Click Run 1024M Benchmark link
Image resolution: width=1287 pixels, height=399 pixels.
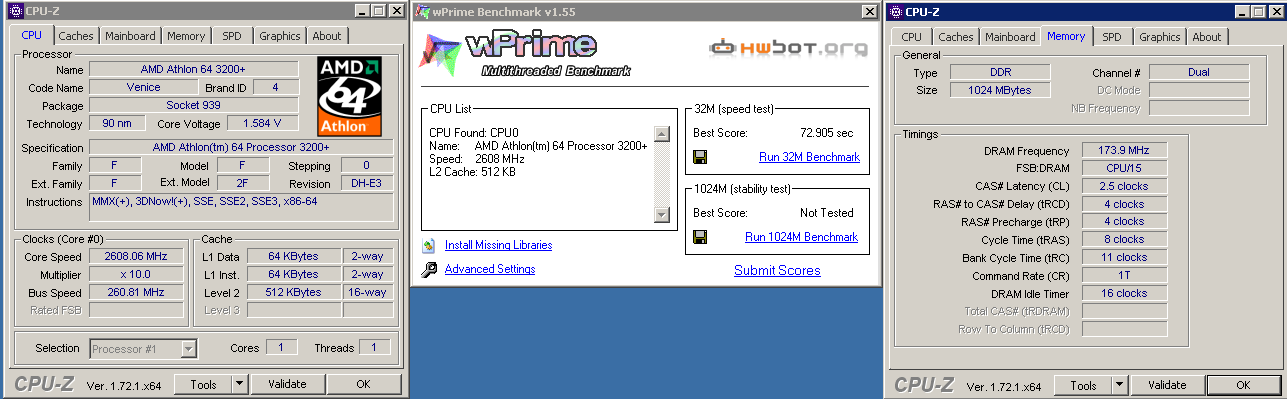(x=802, y=237)
